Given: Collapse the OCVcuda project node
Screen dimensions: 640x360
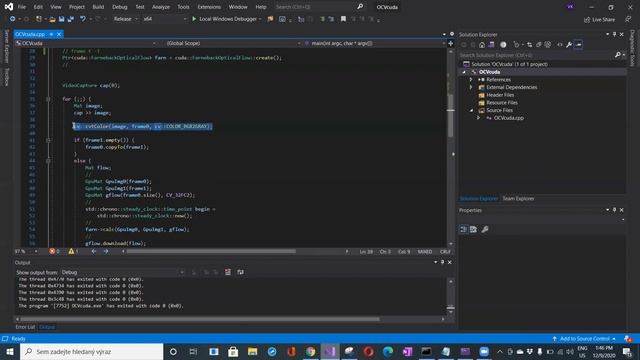Looking at the screenshot, I should (x=464, y=72).
